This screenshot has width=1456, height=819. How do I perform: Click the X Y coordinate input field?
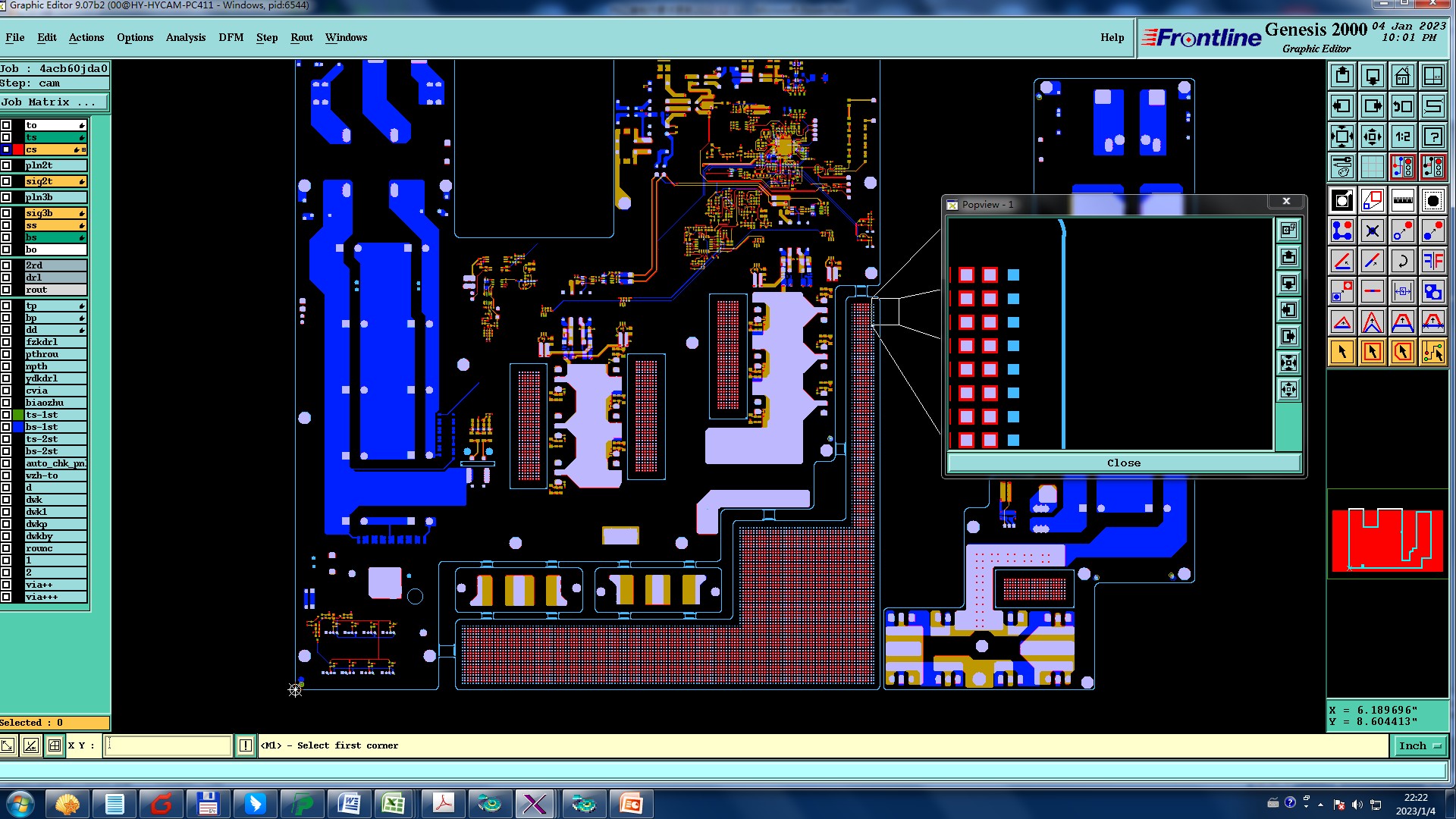pos(168,746)
